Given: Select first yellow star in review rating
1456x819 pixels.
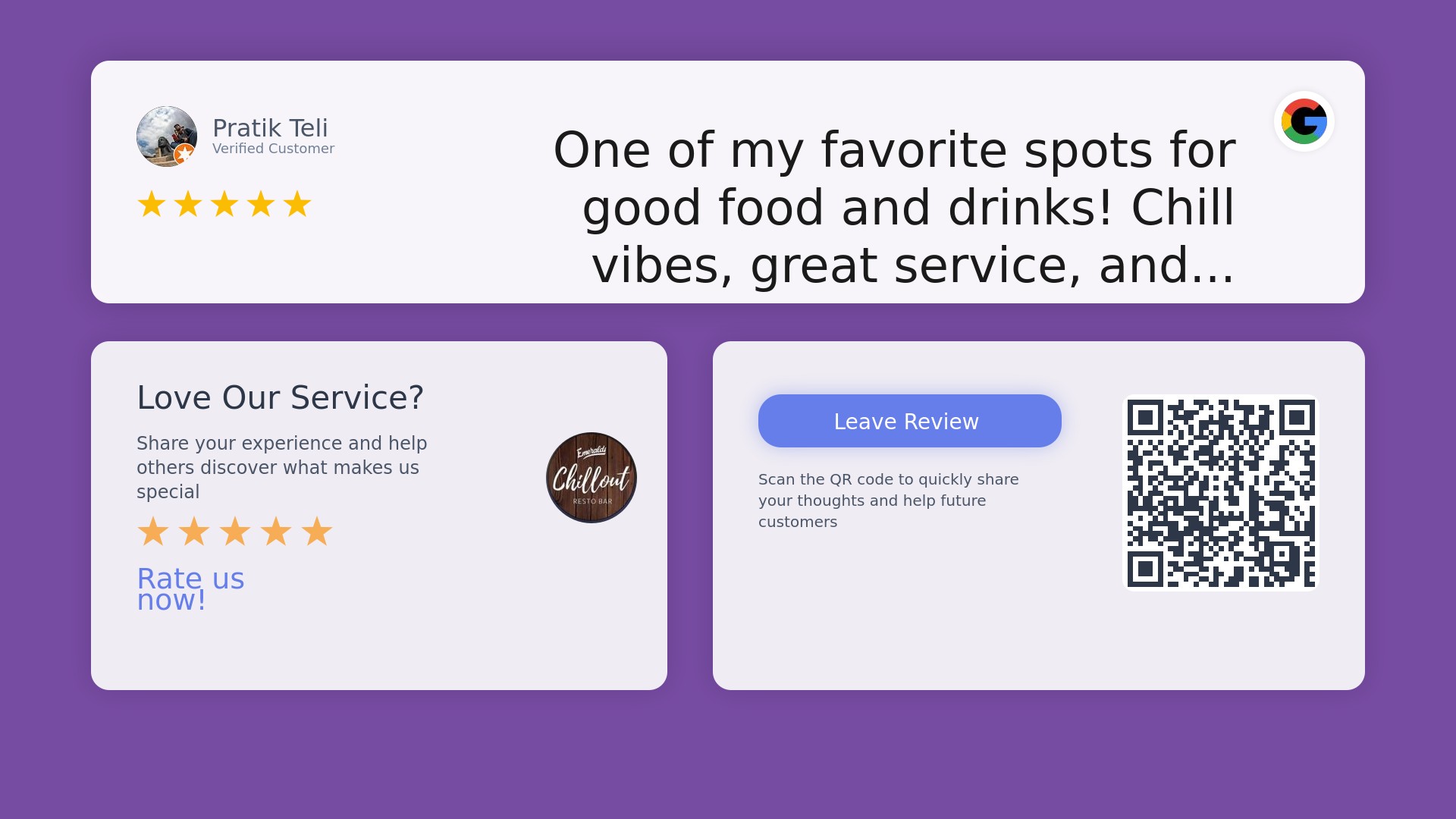Looking at the screenshot, I should point(152,204).
